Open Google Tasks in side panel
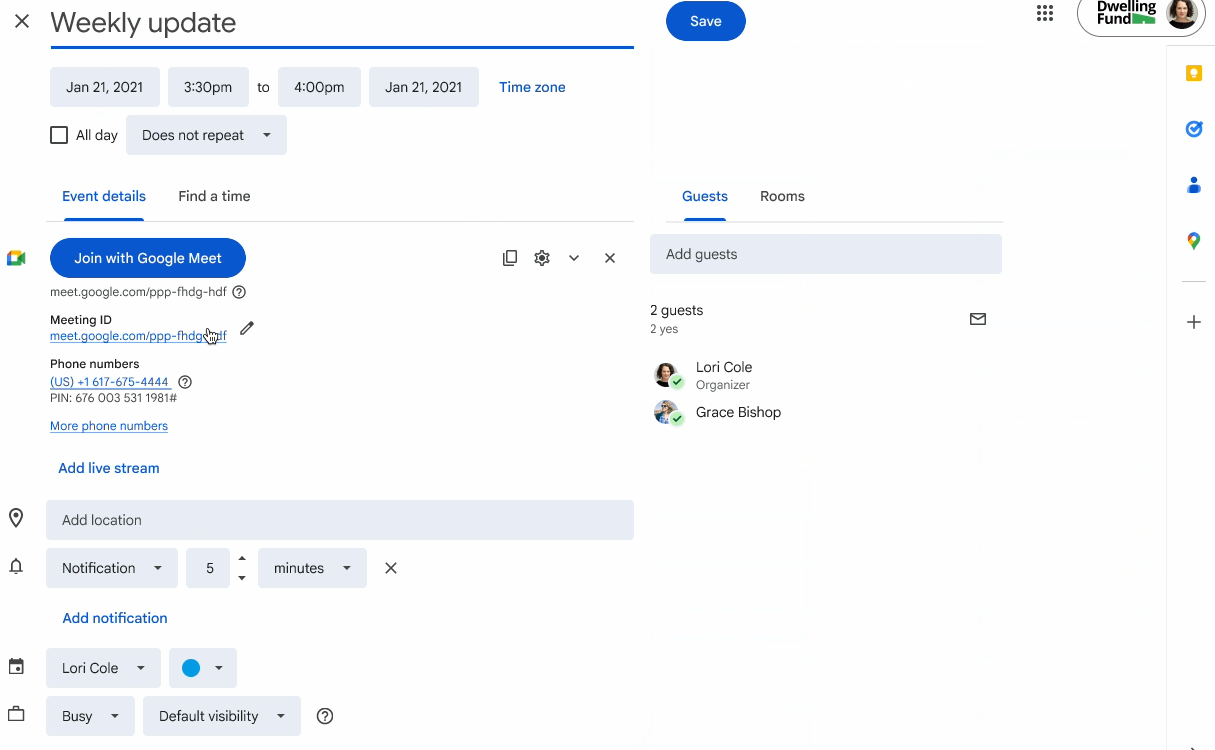The image size is (1215, 750). [1193, 129]
